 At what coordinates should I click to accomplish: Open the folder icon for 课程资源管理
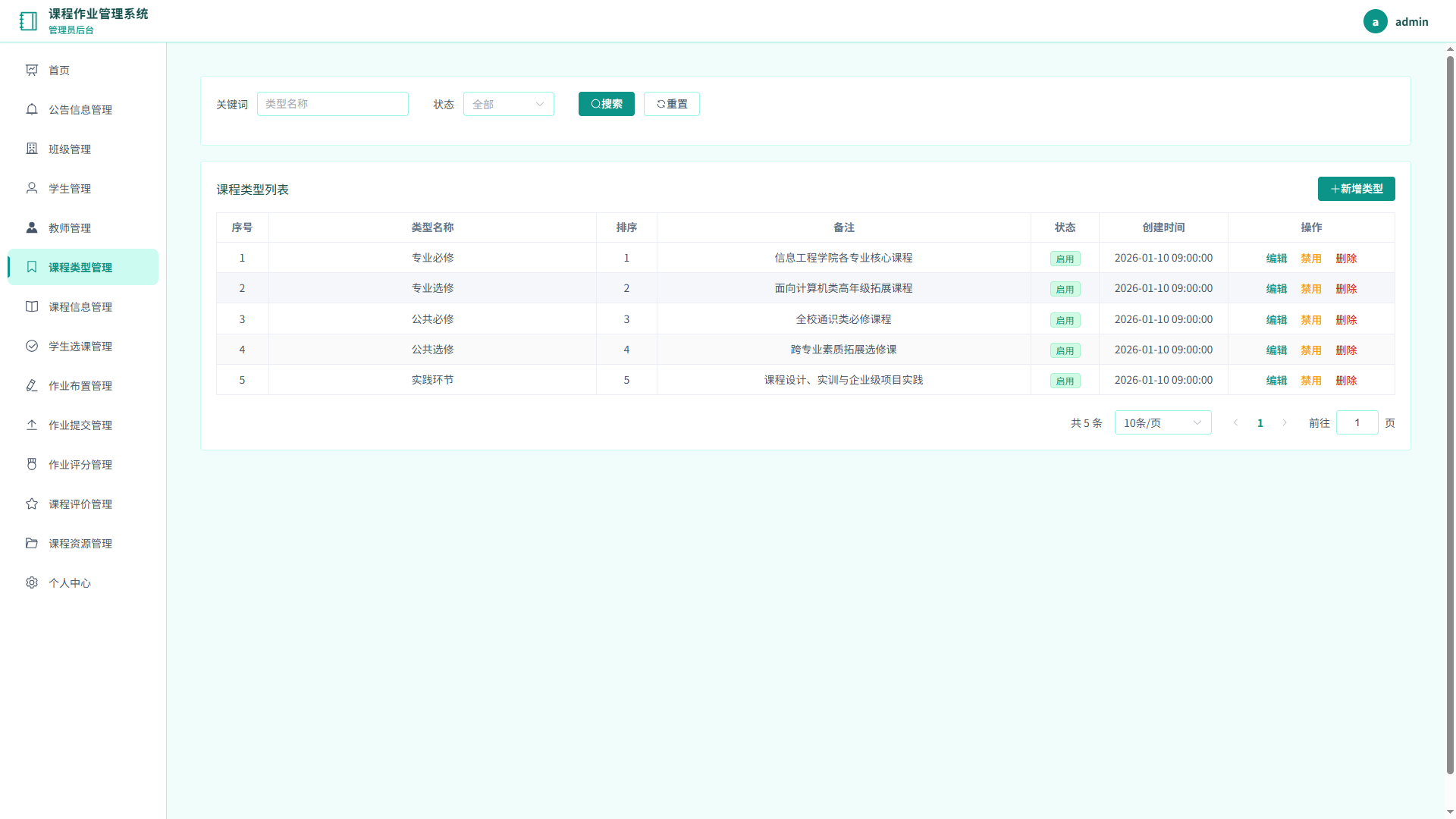coord(32,543)
